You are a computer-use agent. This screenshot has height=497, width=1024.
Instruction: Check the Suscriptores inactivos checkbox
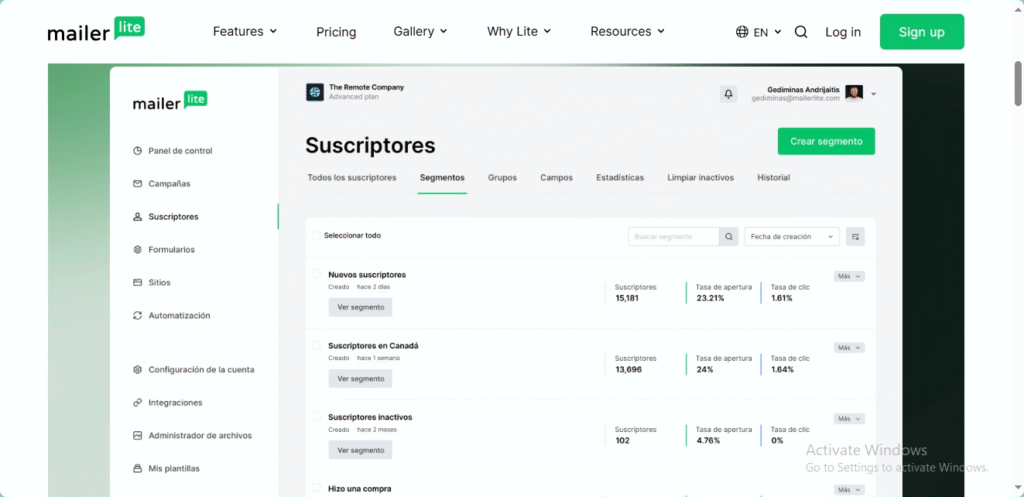click(317, 416)
